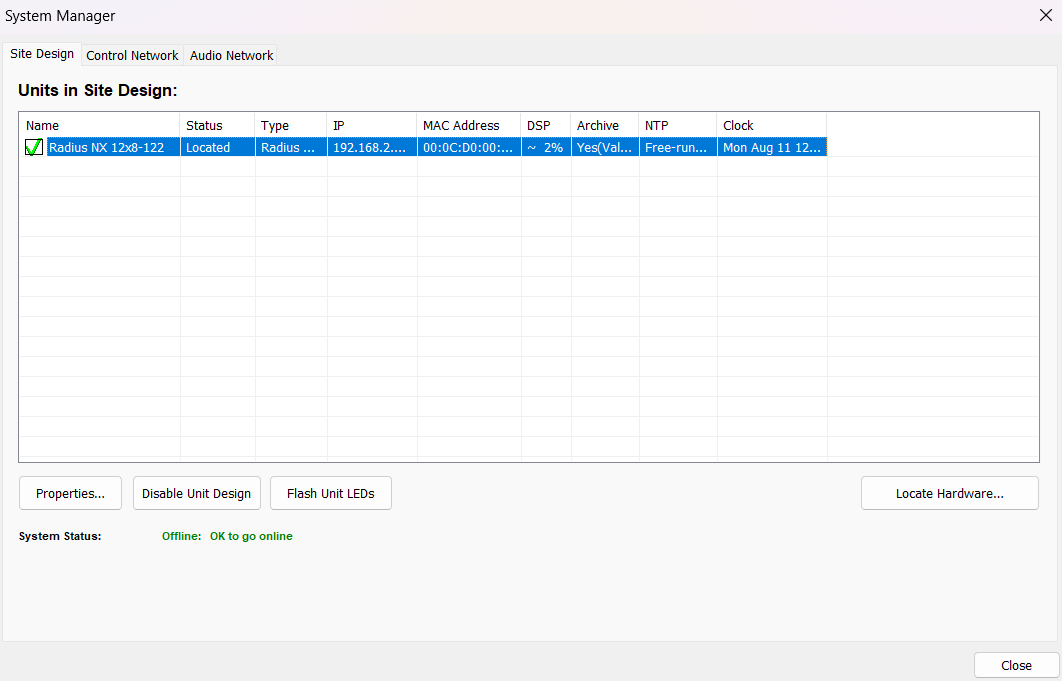This screenshot has width=1062, height=681.
Task: Toggle the Radius NX 12x8-122 green checkbox
Action: tap(34, 147)
